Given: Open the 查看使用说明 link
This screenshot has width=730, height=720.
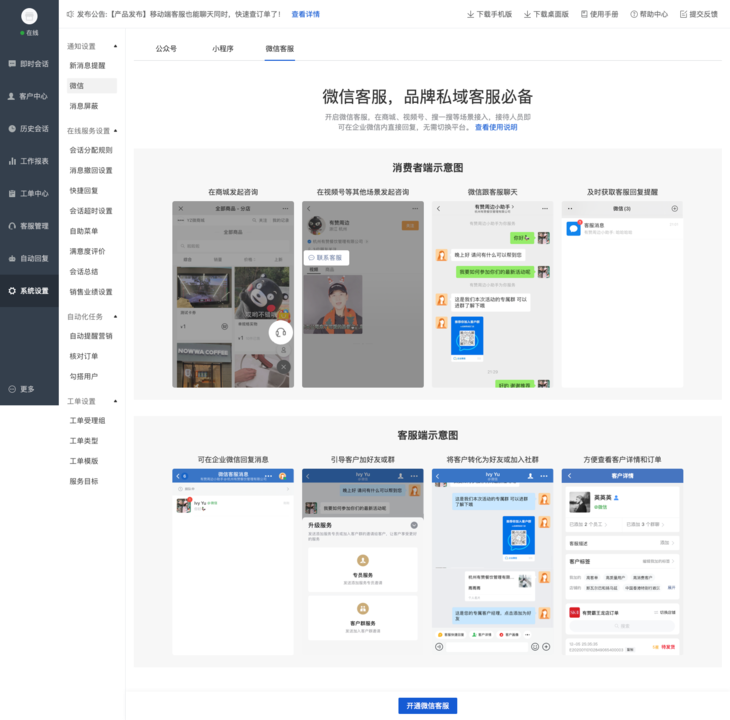Looking at the screenshot, I should (x=496, y=127).
